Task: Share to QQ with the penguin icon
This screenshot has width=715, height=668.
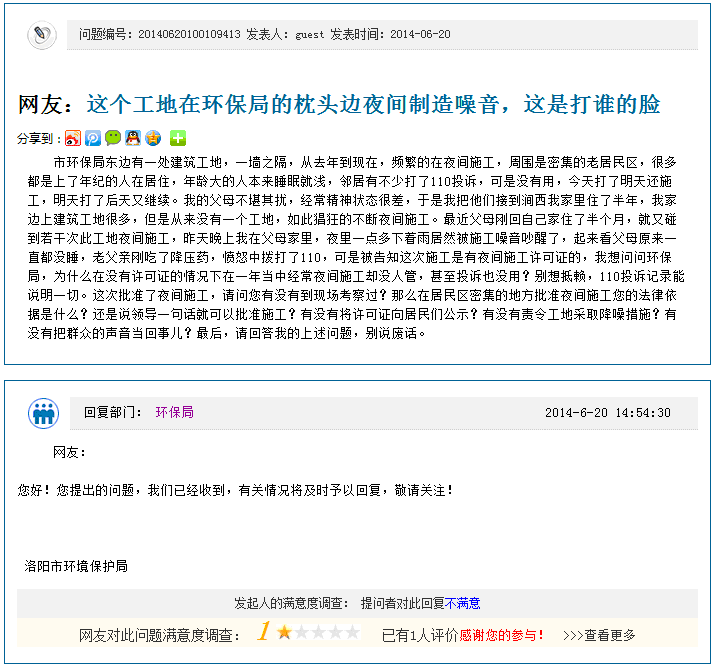Action: [x=133, y=138]
